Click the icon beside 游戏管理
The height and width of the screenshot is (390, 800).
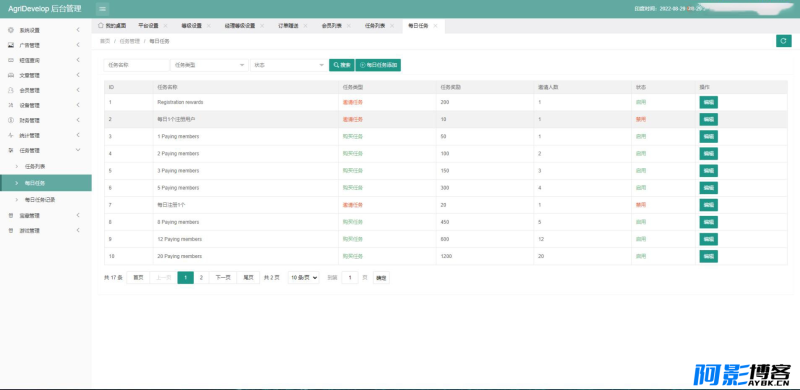click(11, 231)
